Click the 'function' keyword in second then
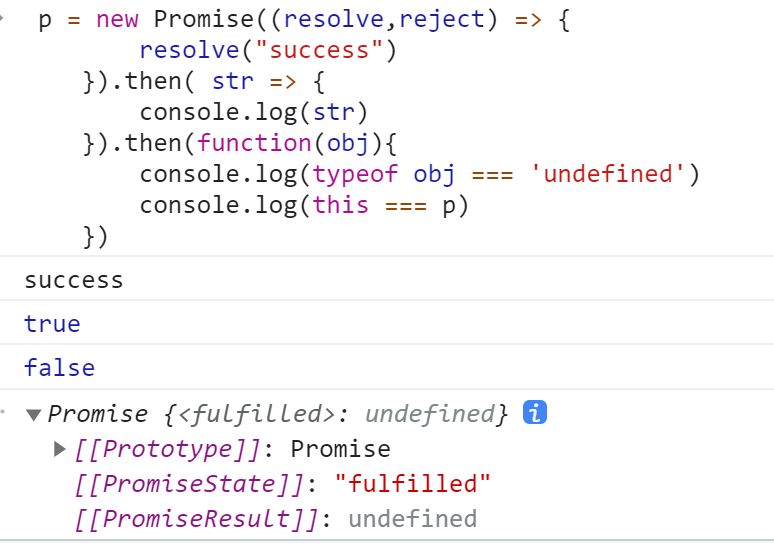Viewport: 774px width, 543px height. coord(254,143)
